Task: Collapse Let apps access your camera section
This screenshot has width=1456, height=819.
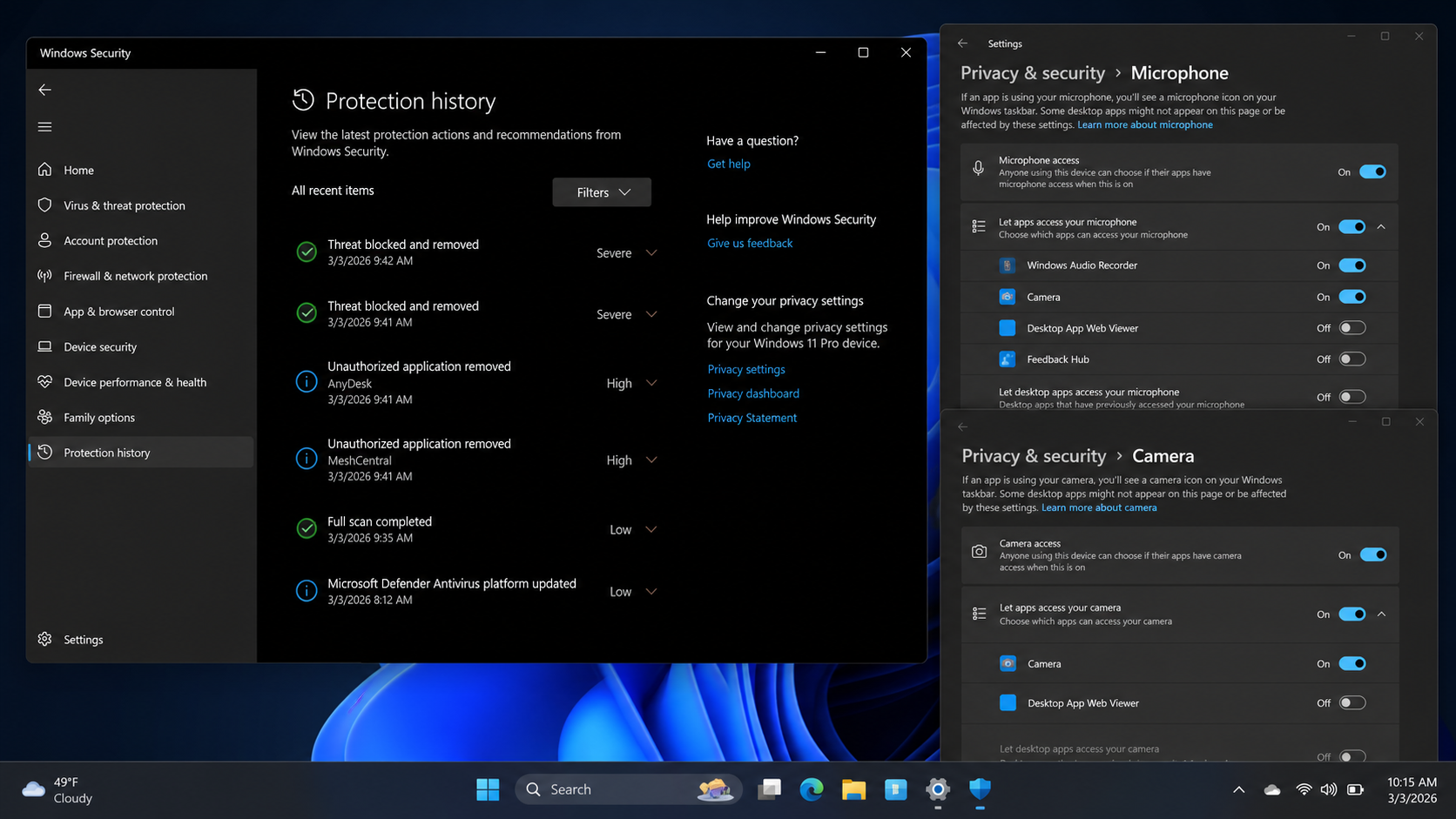Action: [x=1382, y=614]
